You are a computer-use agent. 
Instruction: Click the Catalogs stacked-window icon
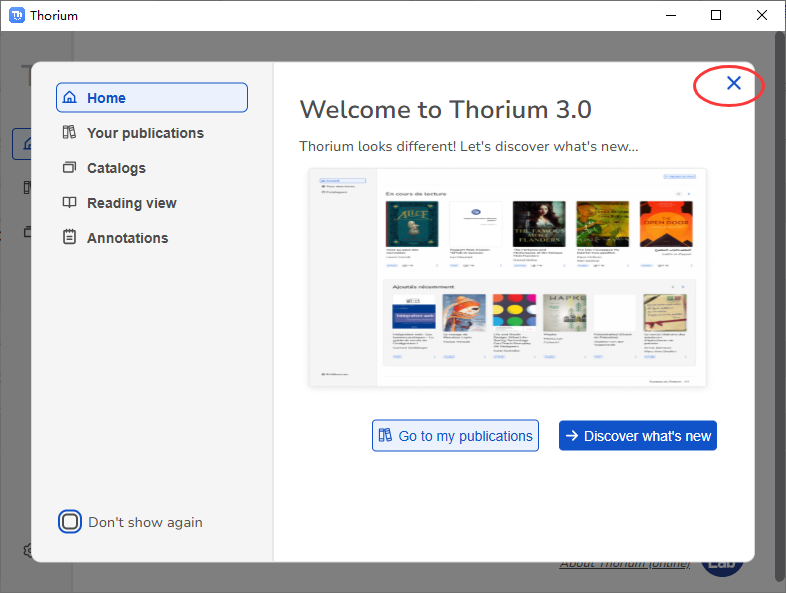pyautogui.click(x=69, y=168)
